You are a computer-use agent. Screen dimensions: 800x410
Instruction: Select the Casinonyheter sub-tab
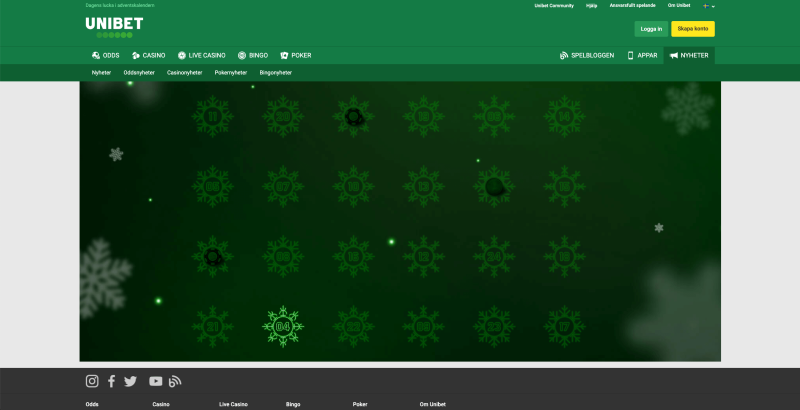pyautogui.click(x=185, y=72)
